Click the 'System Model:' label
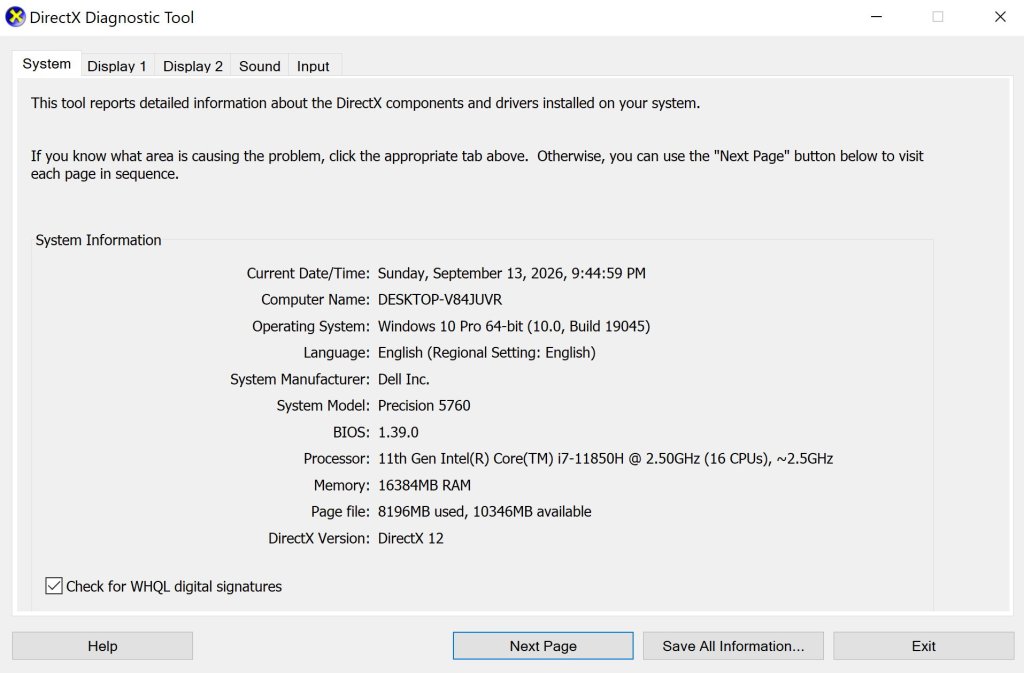The width and height of the screenshot is (1024, 673). pos(323,405)
